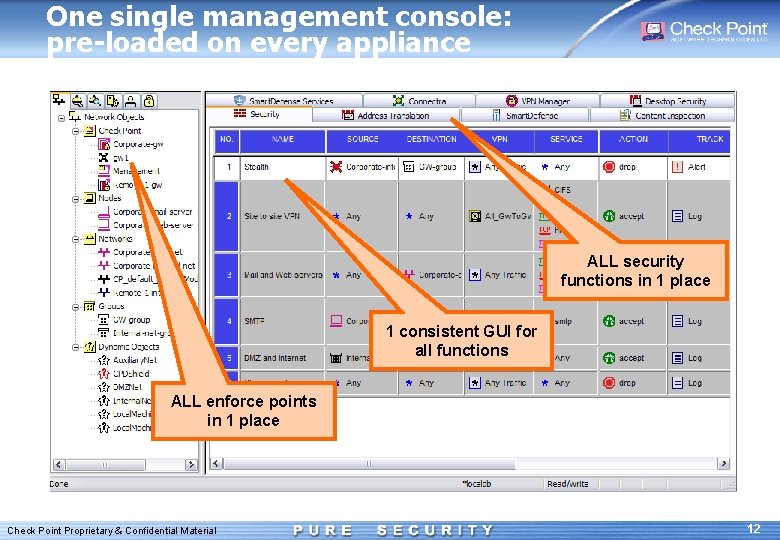Select the Internal-net group icon
The image size is (780, 540).
pos(103,333)
